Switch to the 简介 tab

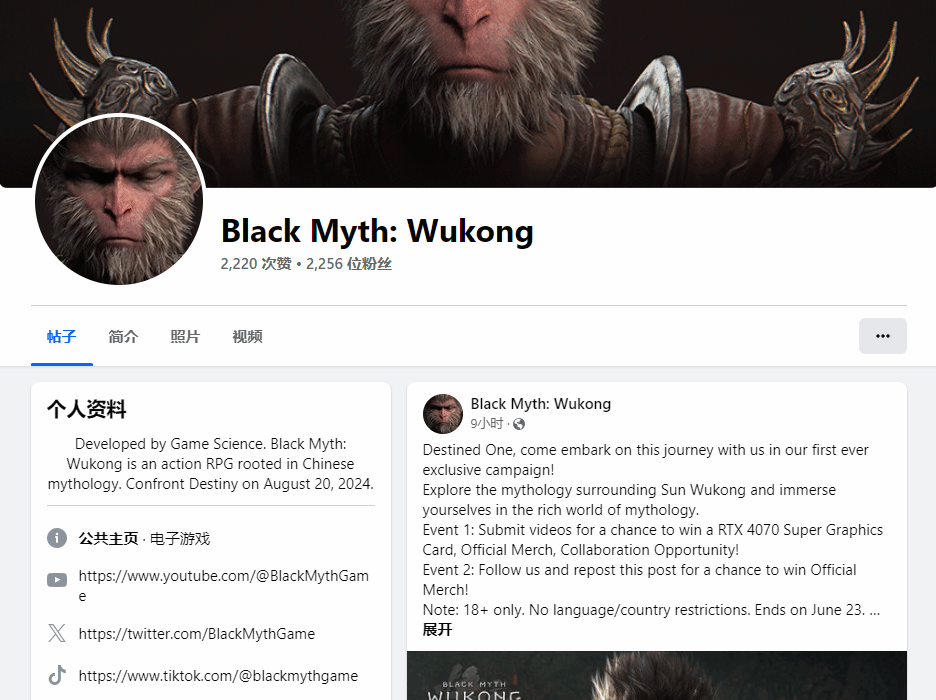[123, 337]
